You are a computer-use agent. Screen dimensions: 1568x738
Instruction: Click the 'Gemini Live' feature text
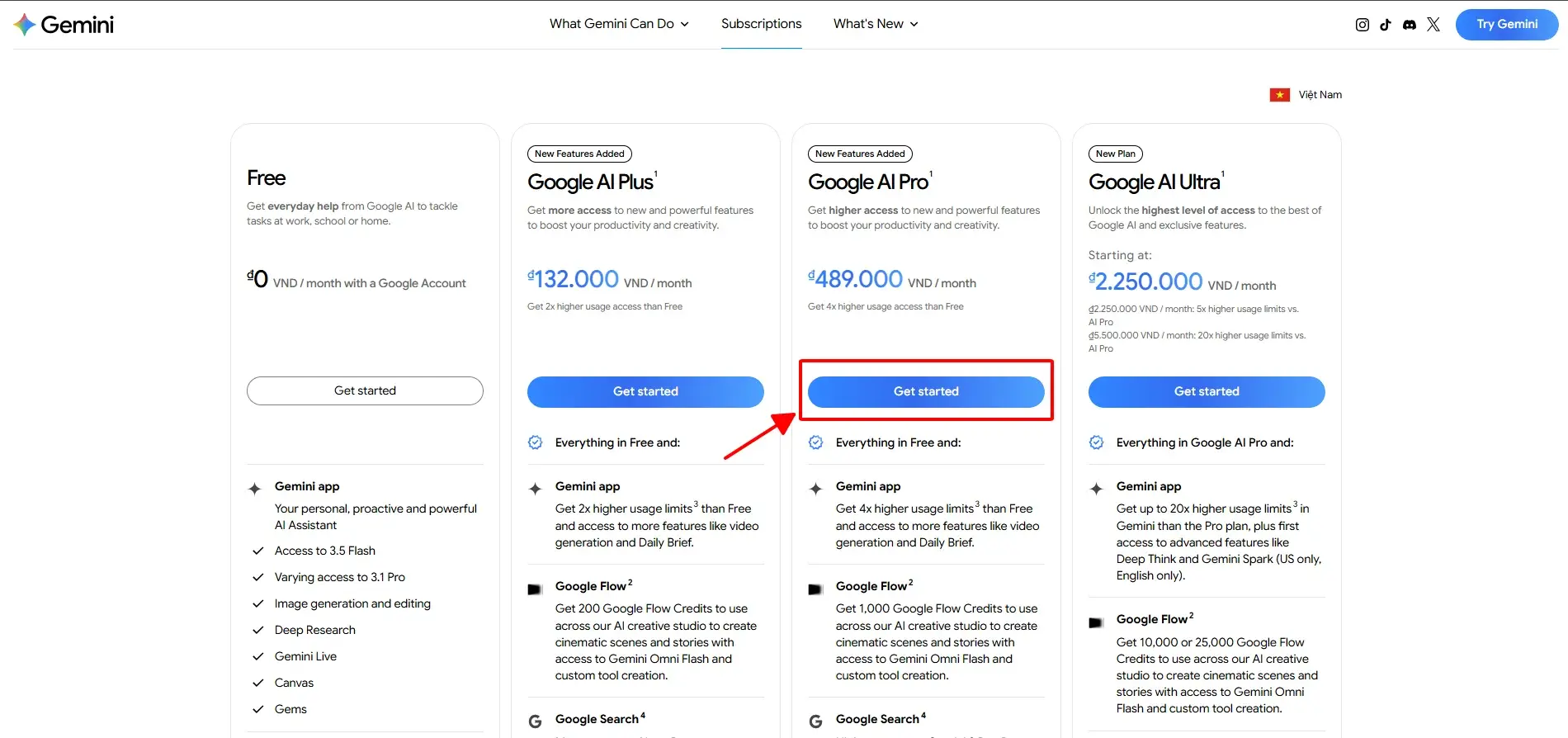(306, 656)
